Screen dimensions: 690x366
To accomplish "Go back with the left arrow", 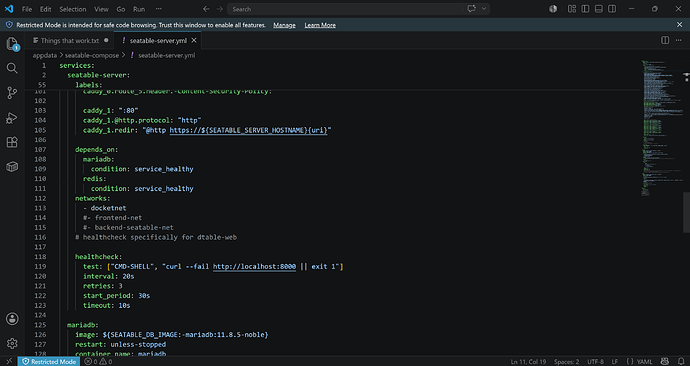I will tap(206, 9).
